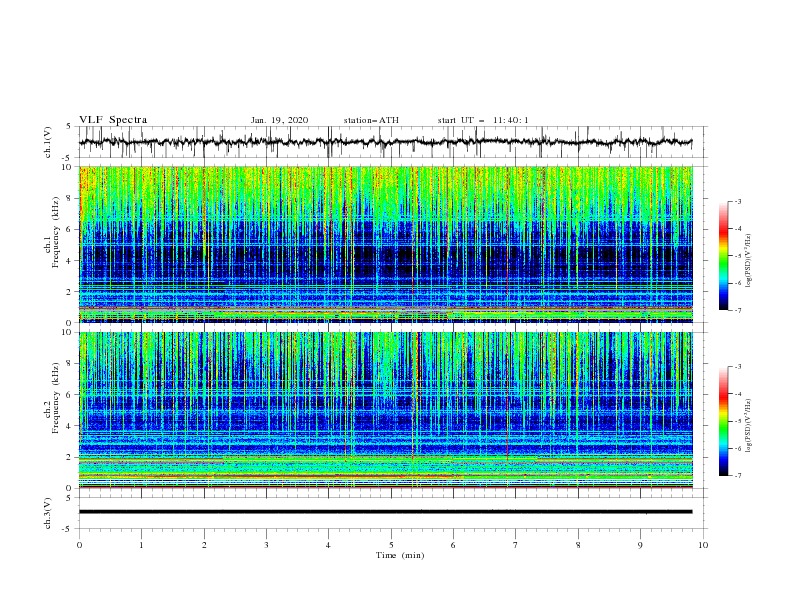Click the ch.1 voltage waveform trace
The image size is (792, 612).
point(385,142)
